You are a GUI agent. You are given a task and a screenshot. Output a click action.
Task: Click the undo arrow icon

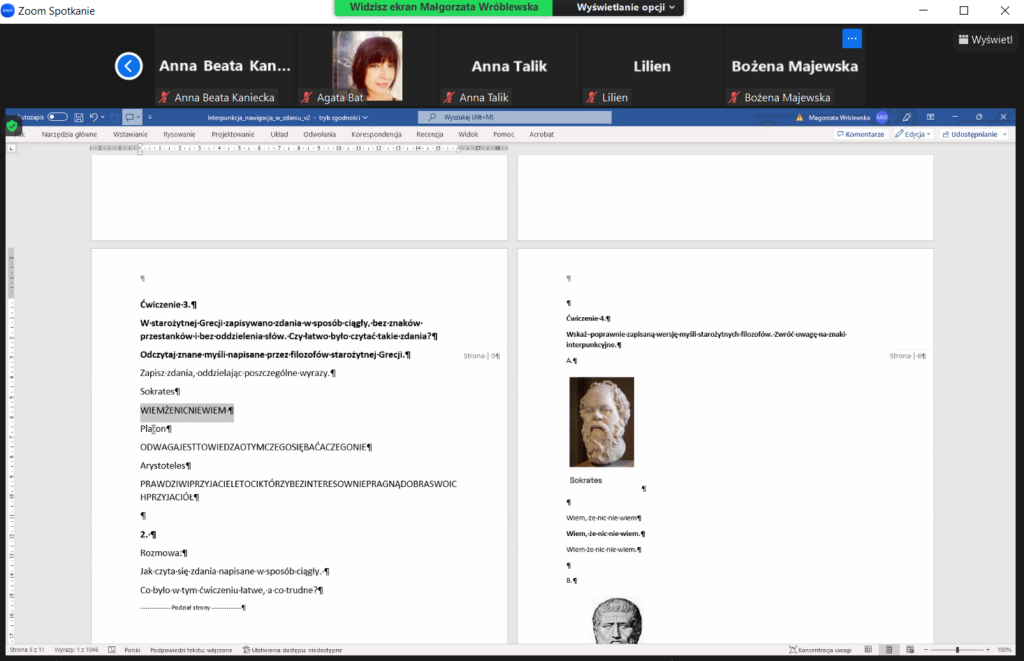(93, 117)
